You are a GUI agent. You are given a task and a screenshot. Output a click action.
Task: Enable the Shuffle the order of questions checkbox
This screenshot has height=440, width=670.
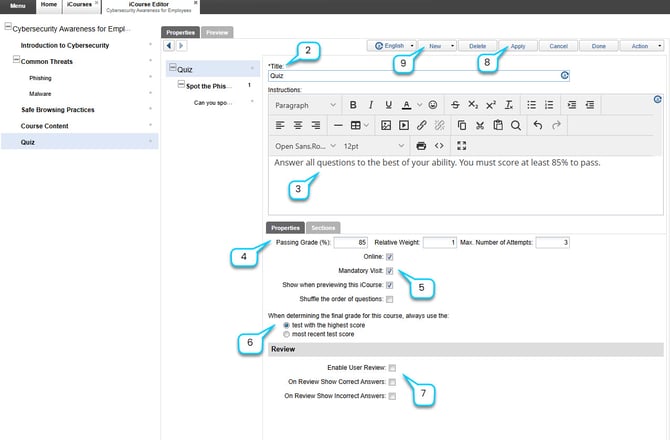coord(390,299)
